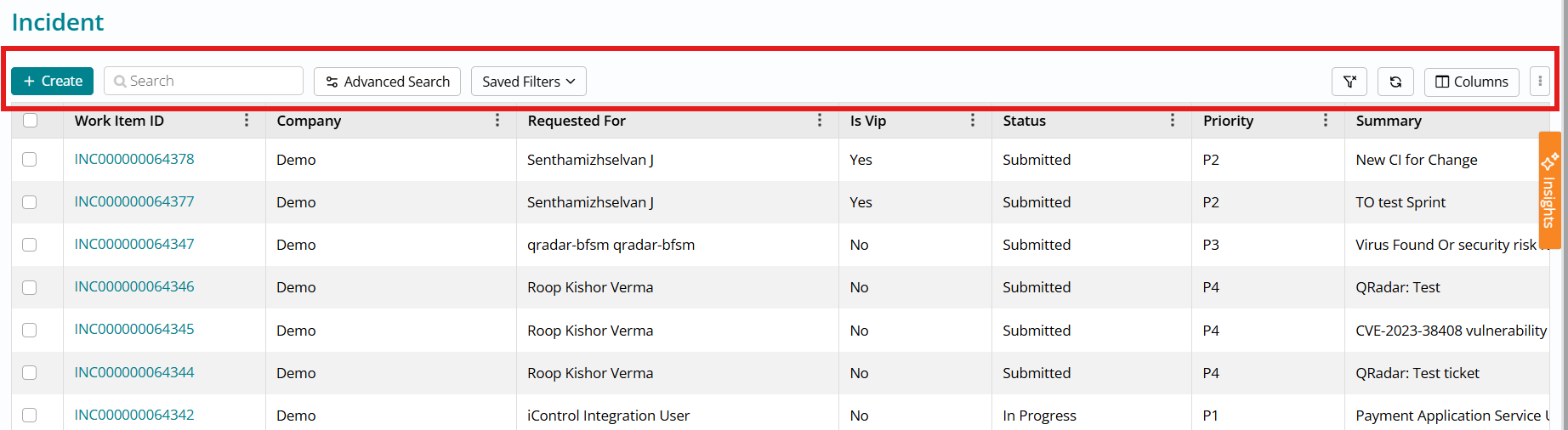
Task: Click the clear filter funnel icon
Action: (x=1349, y=82)
